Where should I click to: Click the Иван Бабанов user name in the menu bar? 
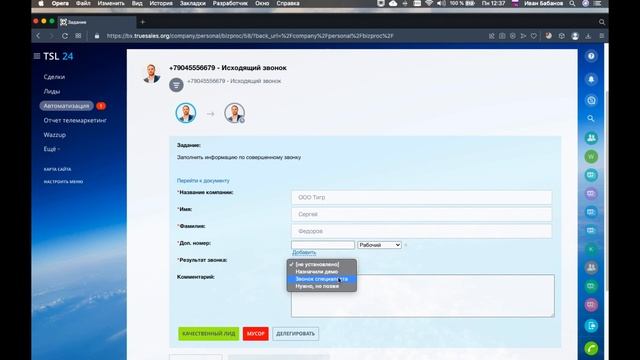coord(543,3)
